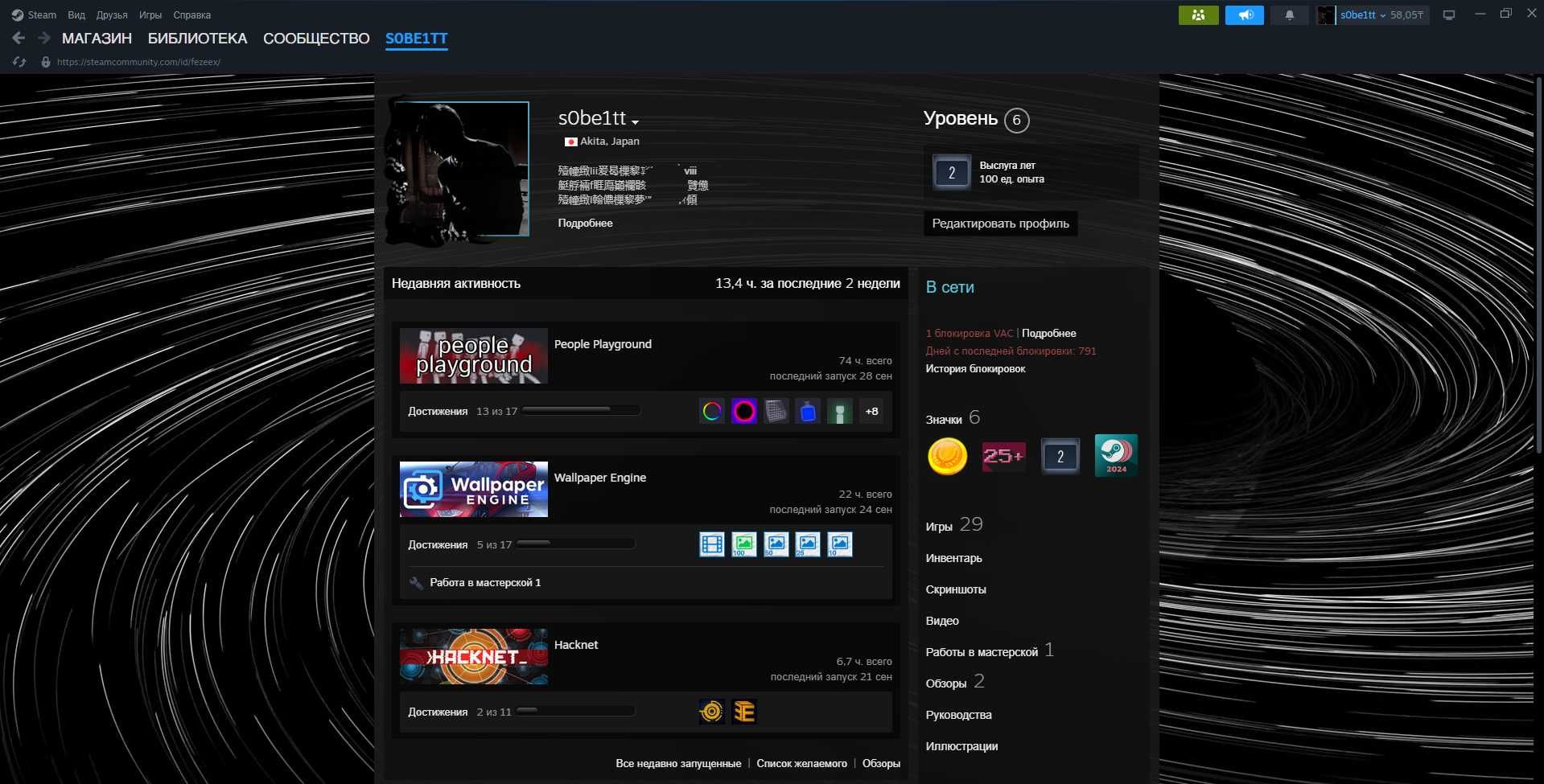
Task: Switch to the БИБЛИОТЕКА tab
Action: pos(197,39)
